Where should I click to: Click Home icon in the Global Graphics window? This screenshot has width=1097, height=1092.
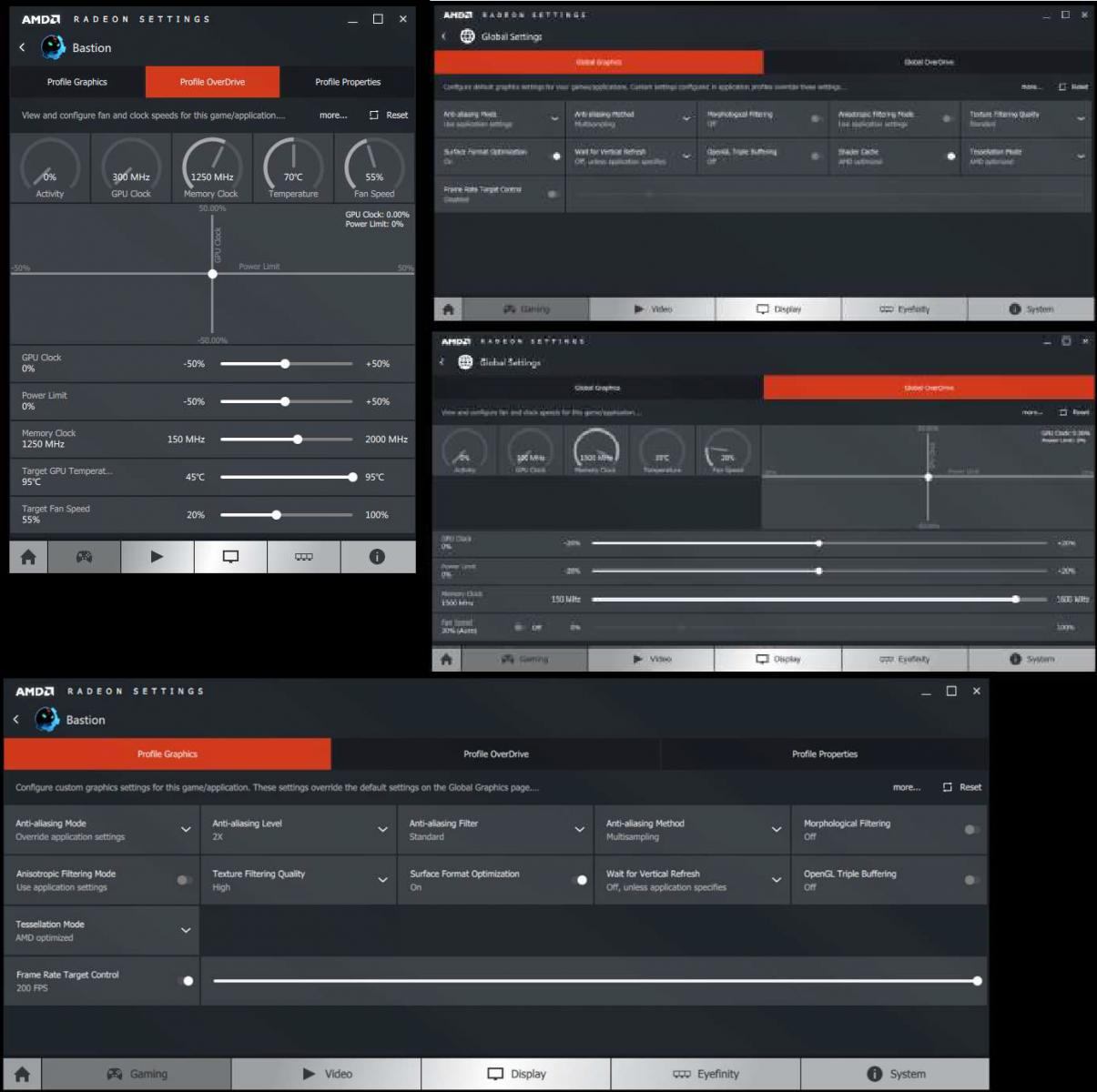click(x=448, y=309)
